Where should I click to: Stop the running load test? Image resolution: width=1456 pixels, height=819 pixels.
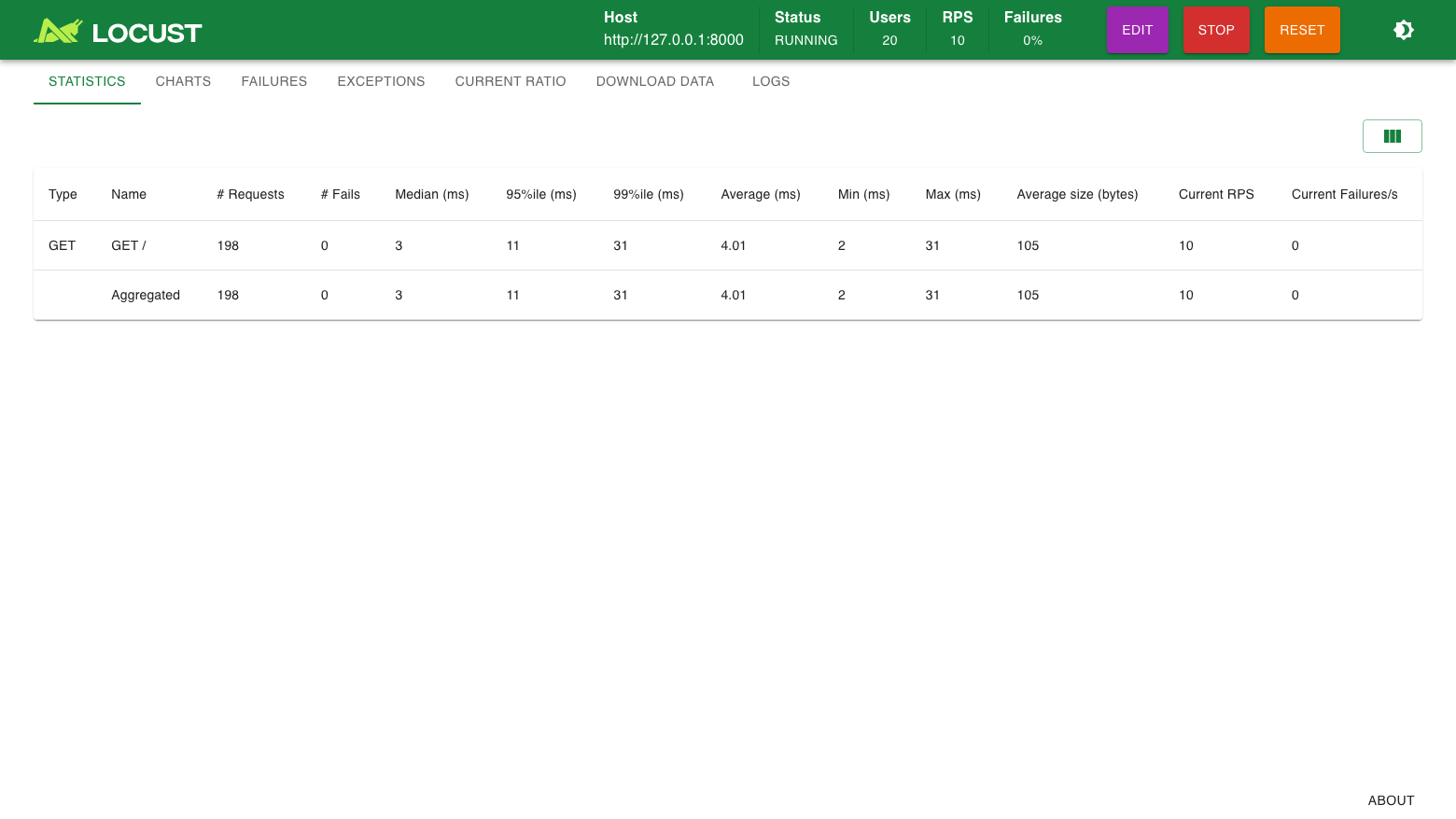point(1216,30)
